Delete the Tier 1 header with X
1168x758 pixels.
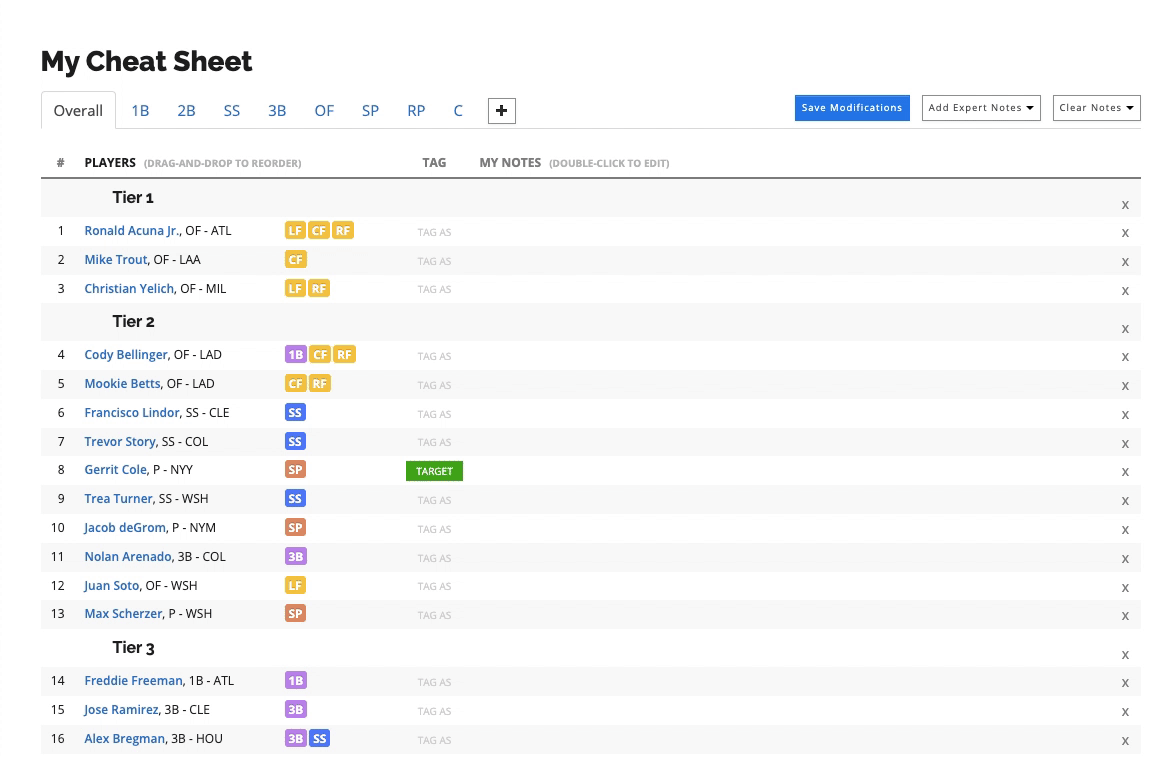(1125, 205)
